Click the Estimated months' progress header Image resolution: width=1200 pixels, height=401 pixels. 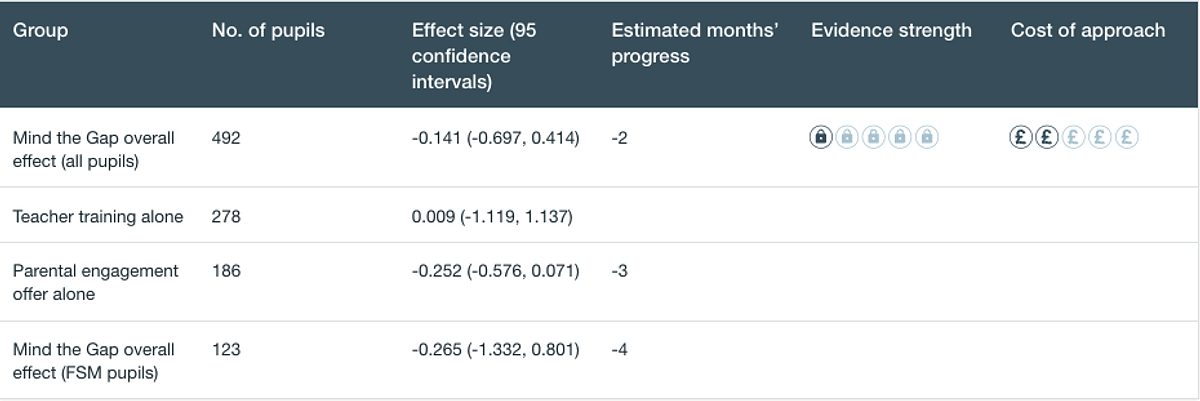(695, 43)
